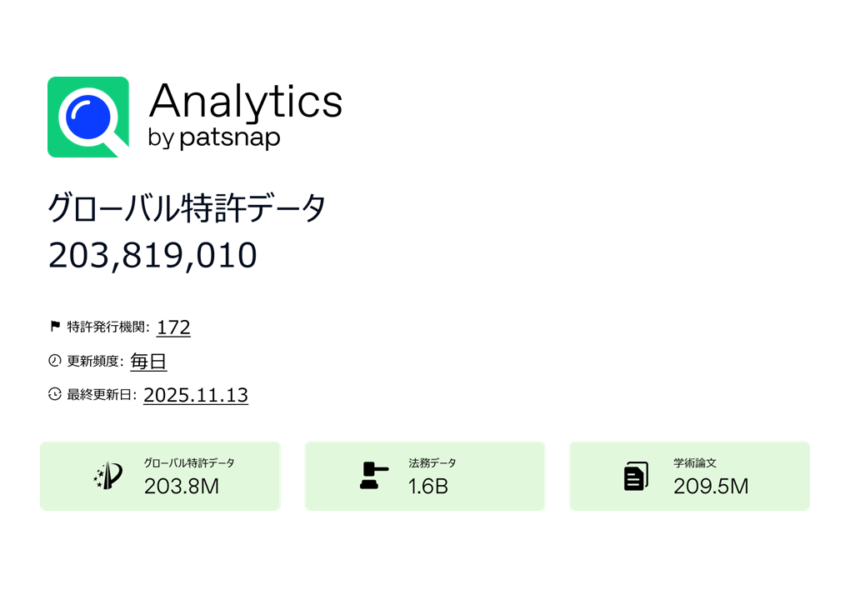Open the 毎日 update frequency link
850x600 pixels.
point(148,361)
